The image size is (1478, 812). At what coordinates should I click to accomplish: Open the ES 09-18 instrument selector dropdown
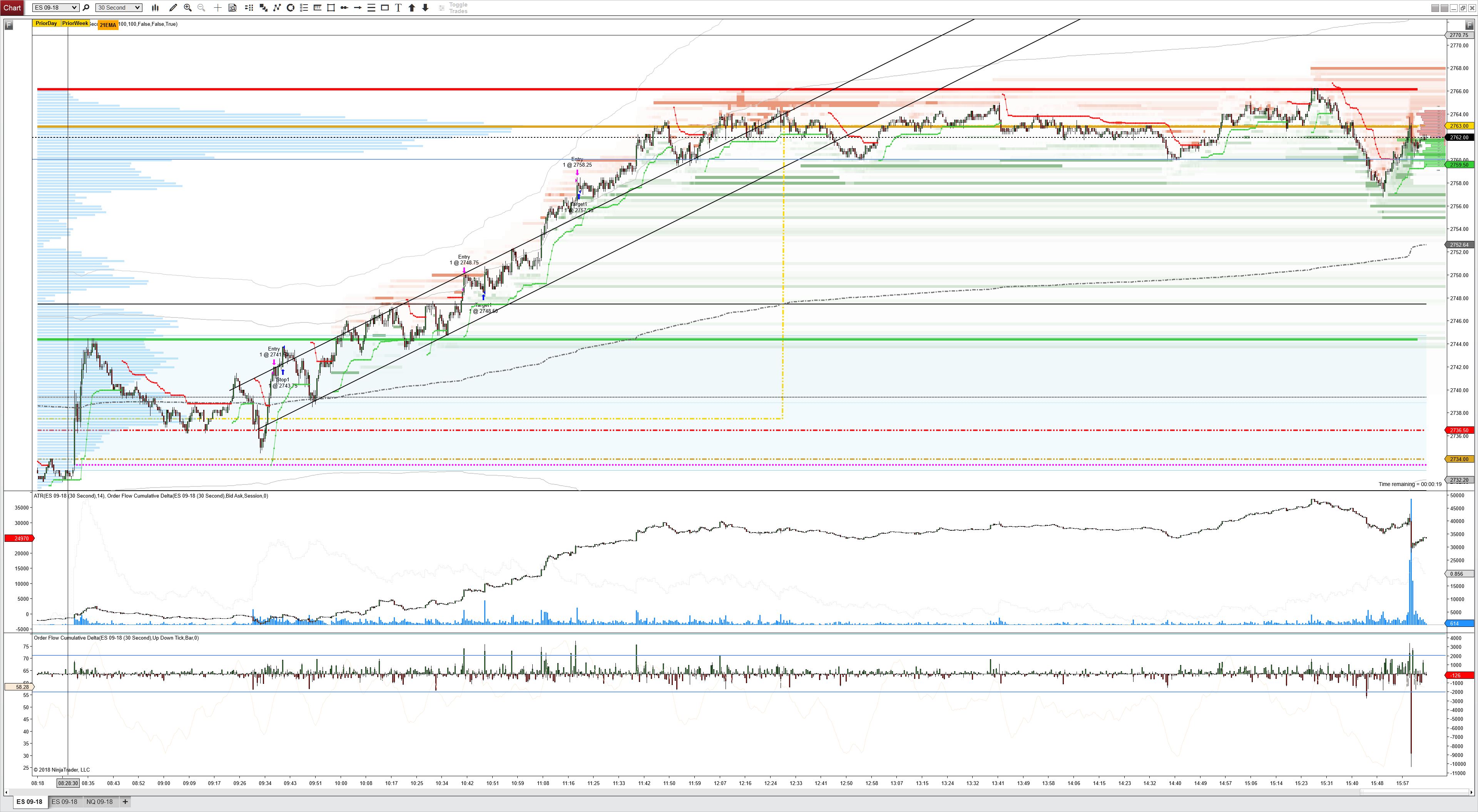56,7
